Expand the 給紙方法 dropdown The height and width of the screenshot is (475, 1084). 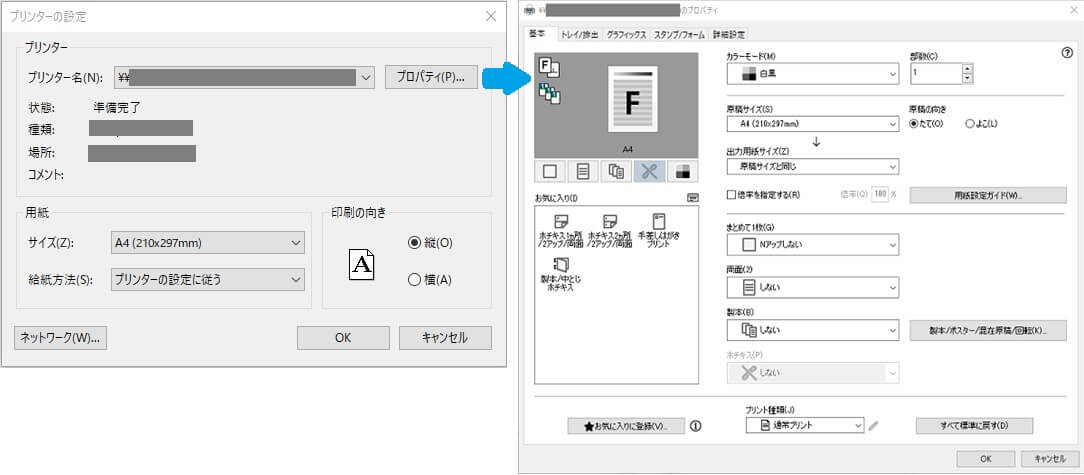pyautogui.click(x=207, y=280)
